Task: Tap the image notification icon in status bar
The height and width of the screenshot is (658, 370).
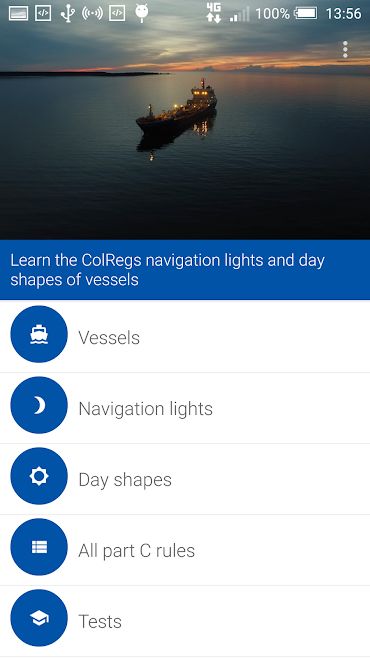Action: (18, 13)
